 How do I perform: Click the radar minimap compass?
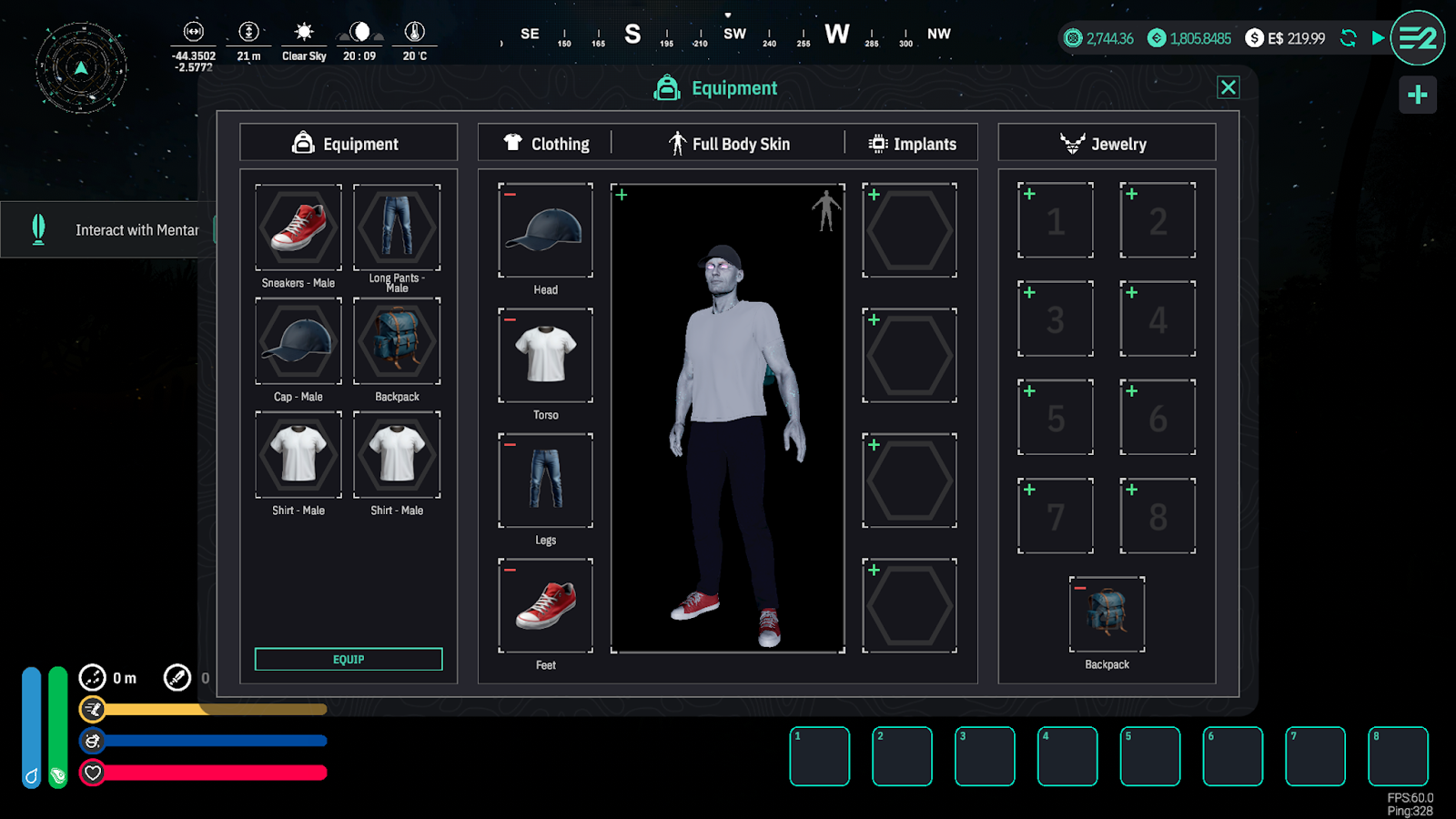[82, 68]
